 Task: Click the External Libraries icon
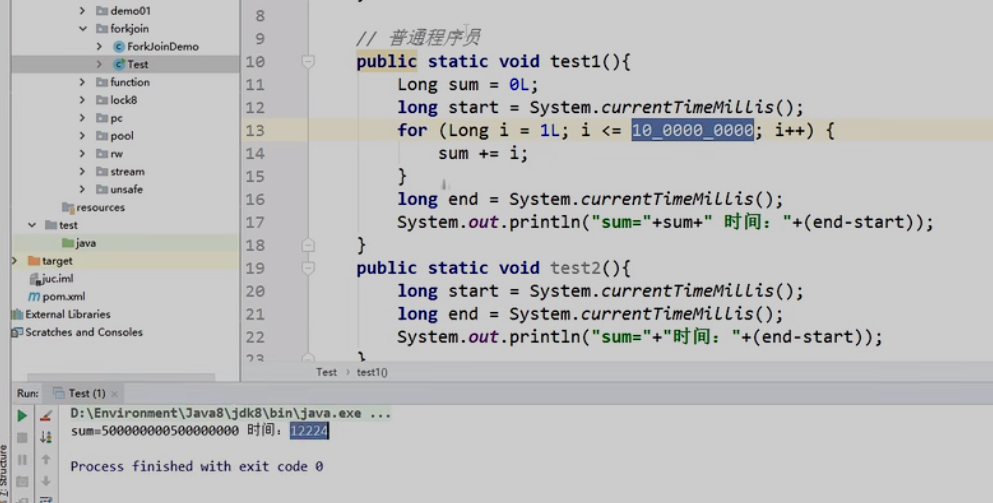tap(17, 314)
